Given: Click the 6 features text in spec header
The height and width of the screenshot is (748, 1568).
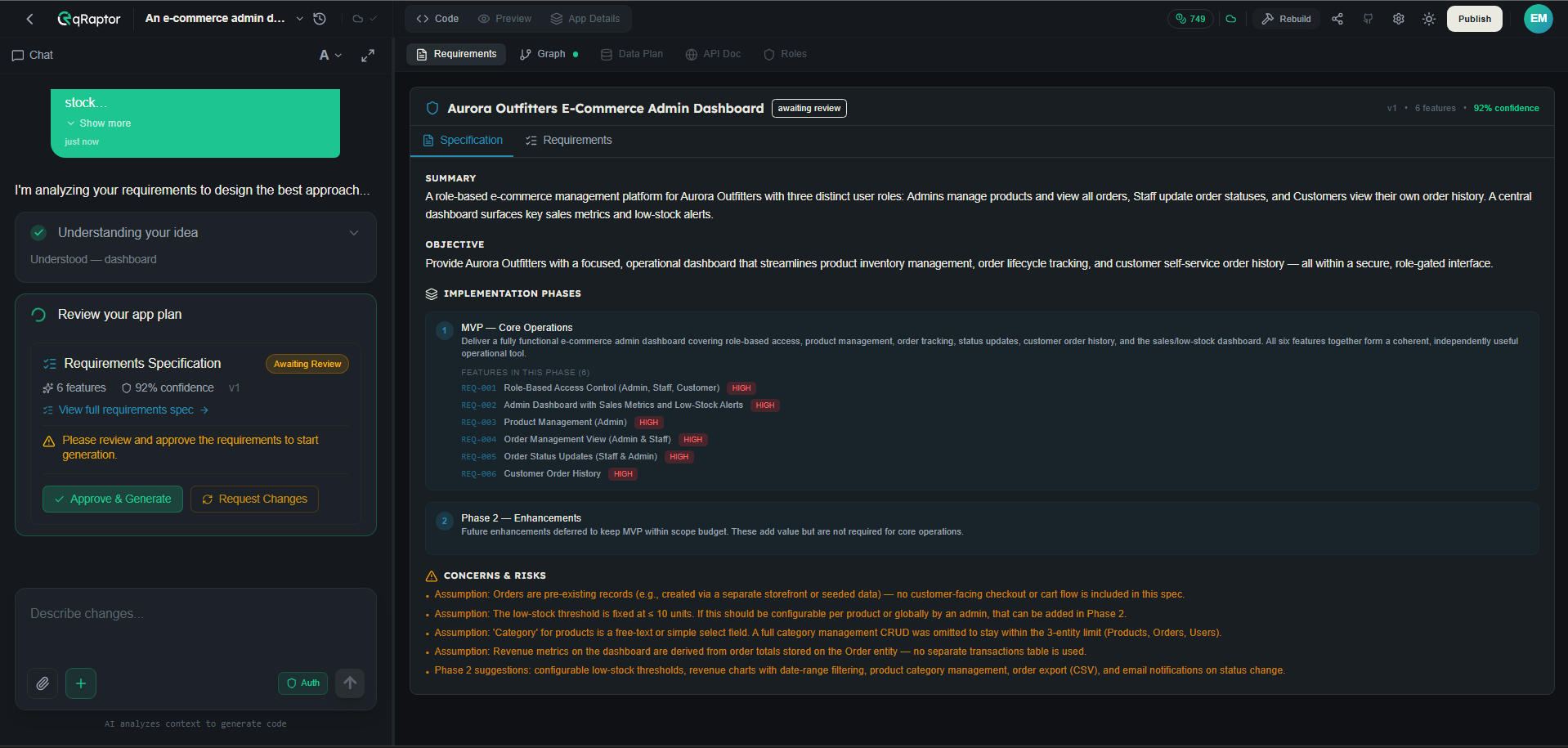Looking at the screenshot, I should (1435, 108).
